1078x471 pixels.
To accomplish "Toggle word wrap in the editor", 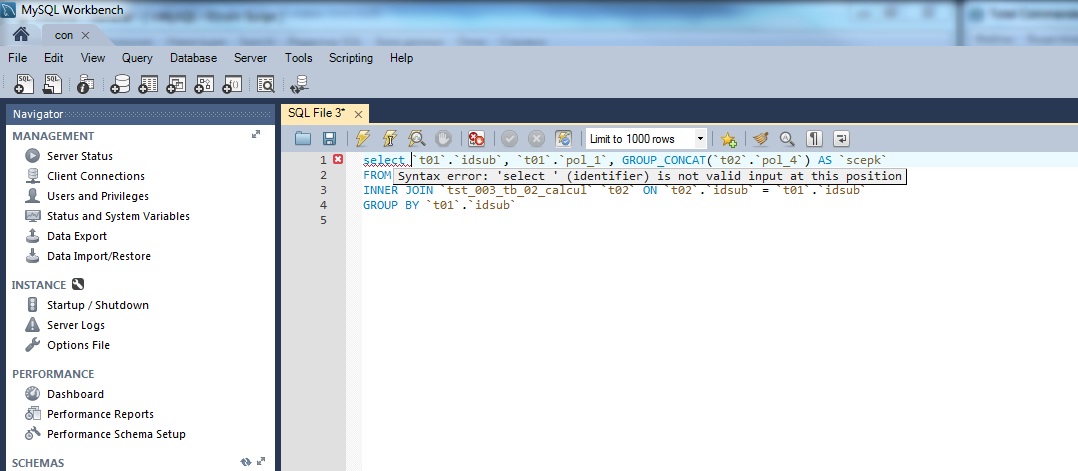I will 841,139.
